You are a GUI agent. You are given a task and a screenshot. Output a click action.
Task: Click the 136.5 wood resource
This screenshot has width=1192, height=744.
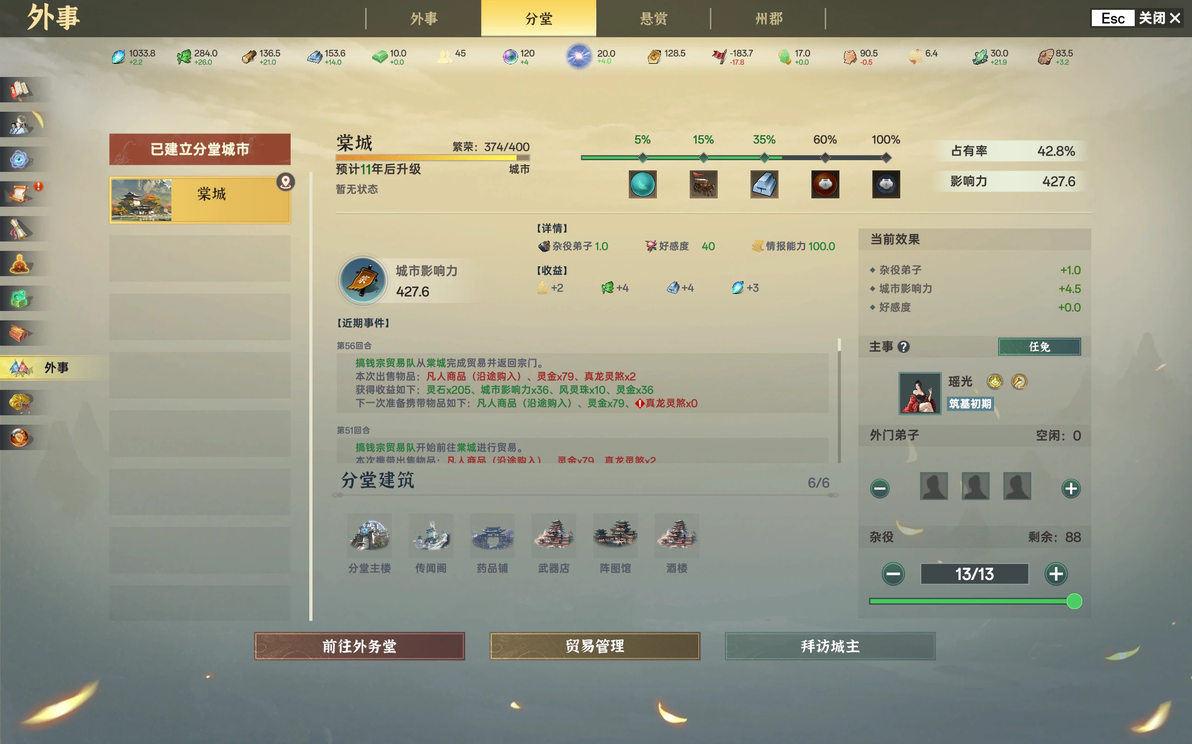262,56
